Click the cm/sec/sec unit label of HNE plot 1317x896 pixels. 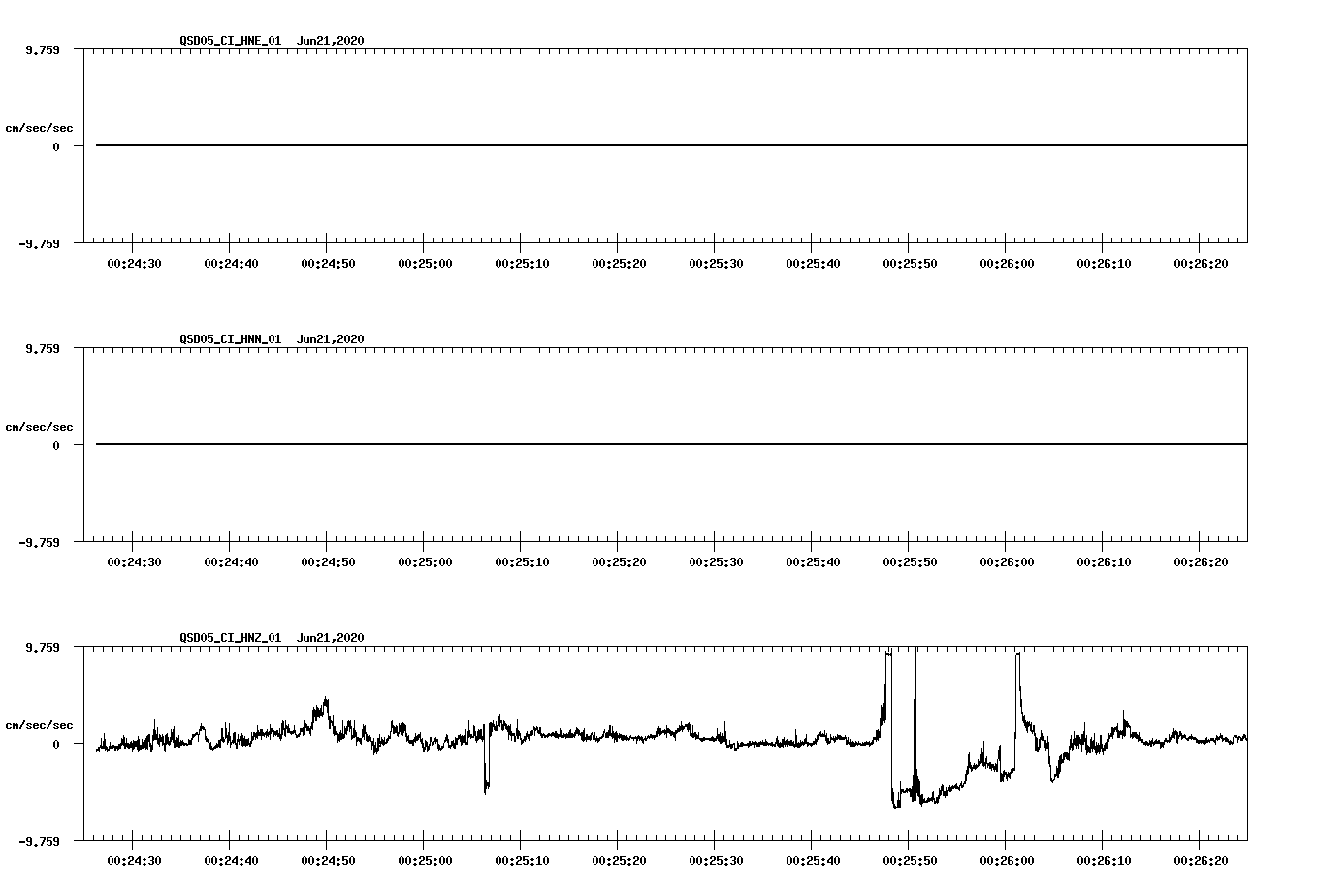(x=39, y=128)
